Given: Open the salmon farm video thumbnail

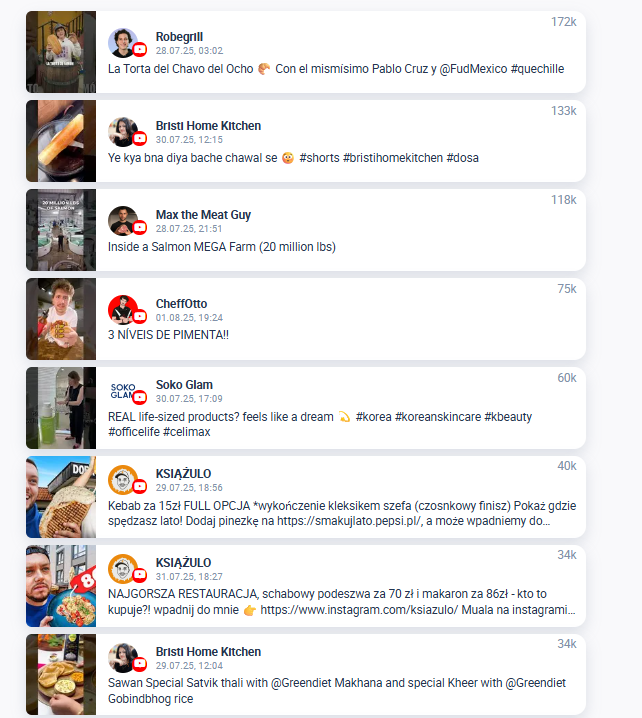Looking at the screenshot, I should pyautogui.click(x=61, y=230).
